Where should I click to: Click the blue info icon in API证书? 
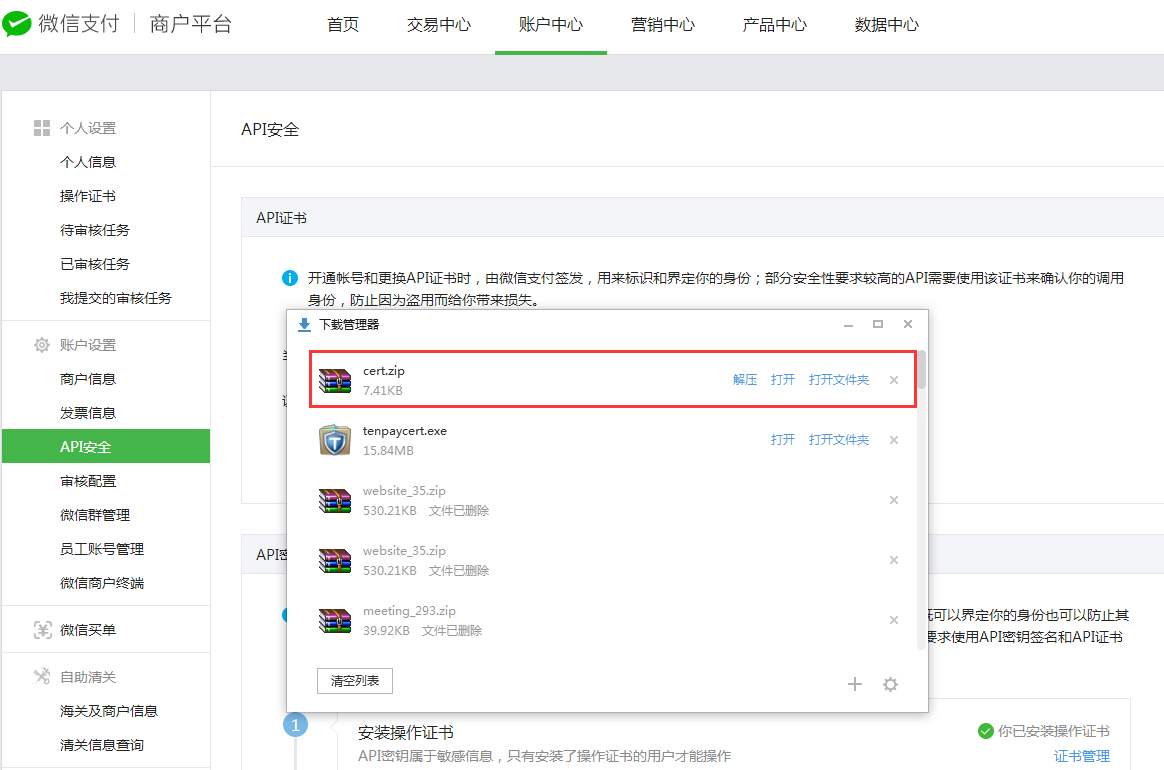click(x=290, y=278)
